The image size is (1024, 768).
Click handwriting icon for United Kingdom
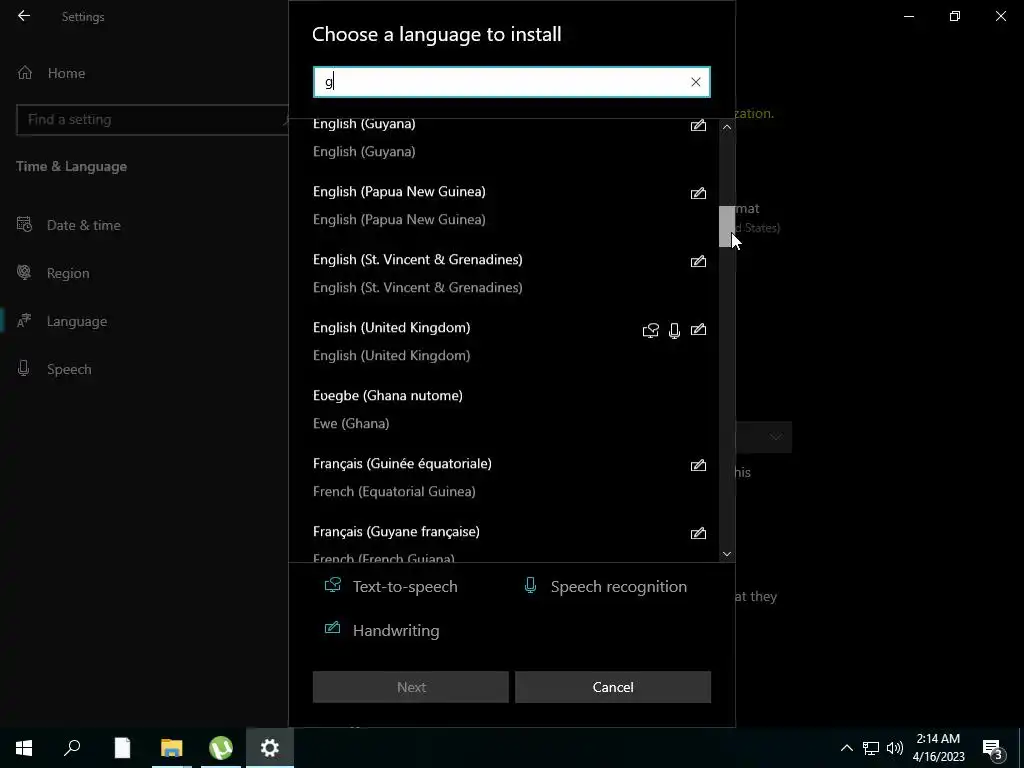[698, 329]
